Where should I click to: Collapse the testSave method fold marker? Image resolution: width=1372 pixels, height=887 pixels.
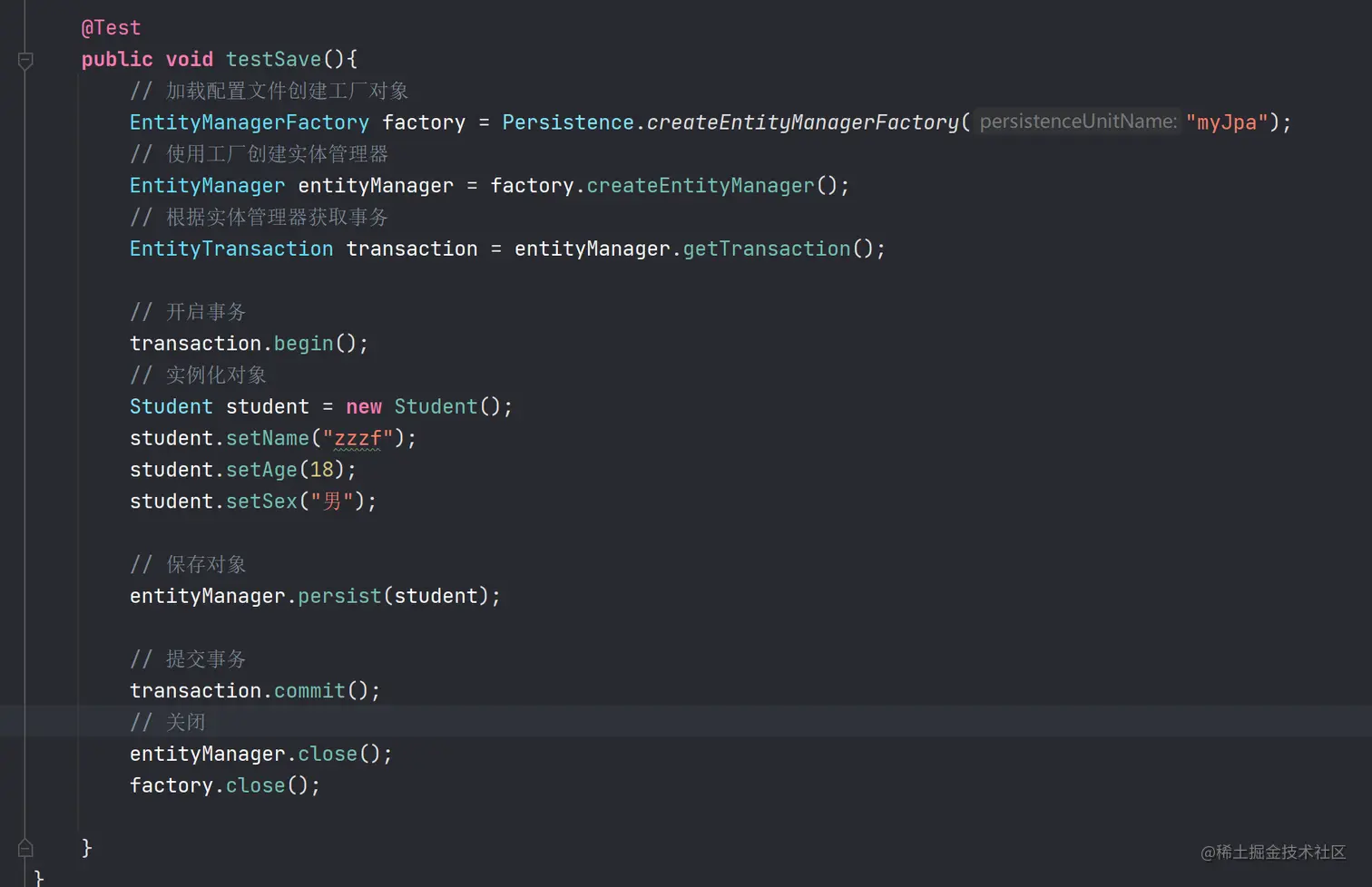pyautogui.click(x=25, y=61)
